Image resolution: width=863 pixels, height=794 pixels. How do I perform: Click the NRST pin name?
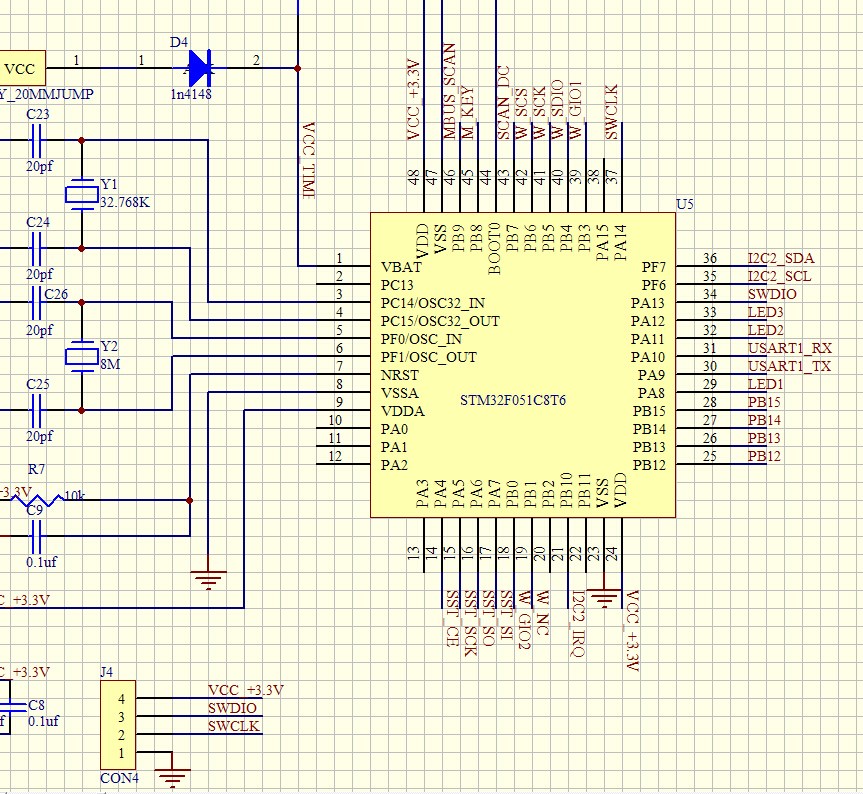click(400, 375)
